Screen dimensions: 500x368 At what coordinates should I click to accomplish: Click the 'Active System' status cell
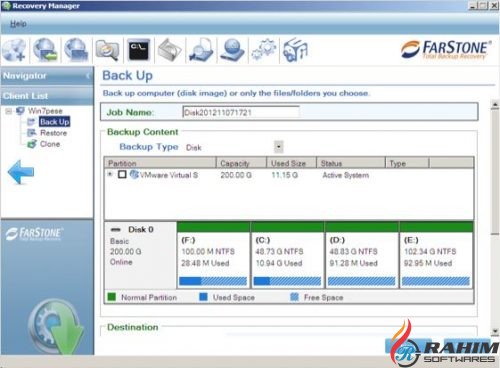point(346,175)
